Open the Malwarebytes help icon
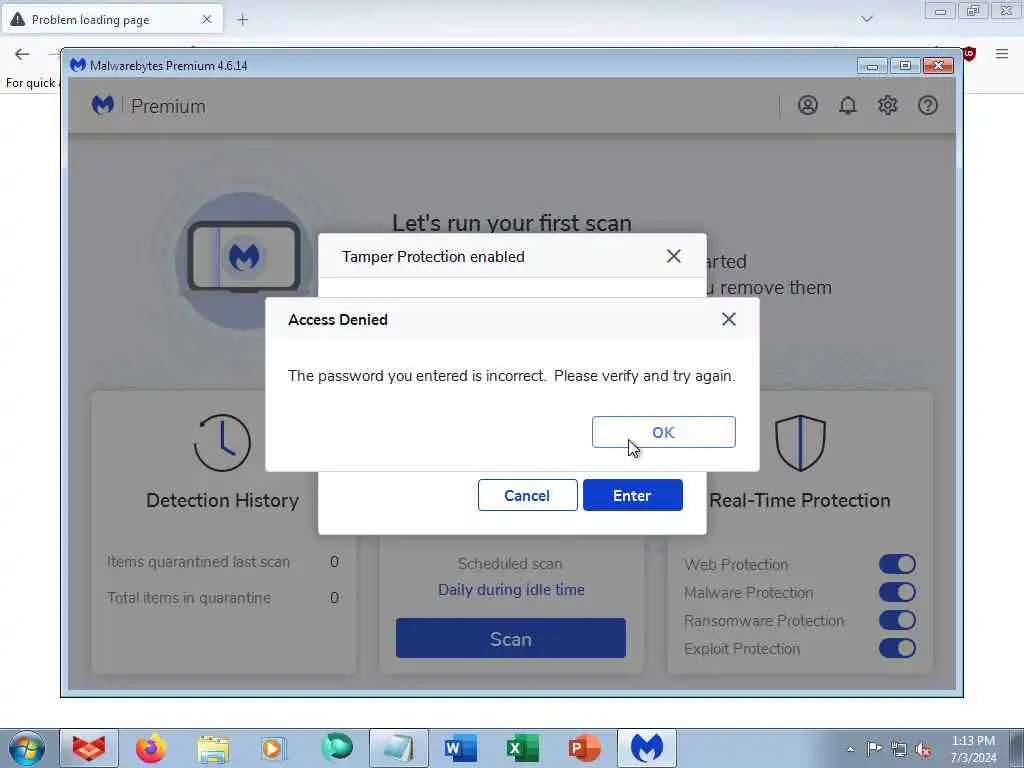The height and width of the screenshot is (768, 1024). (927, 105)
